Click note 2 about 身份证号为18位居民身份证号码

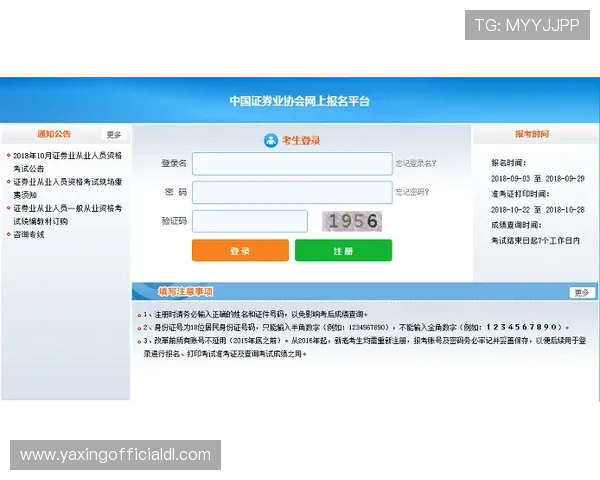(x=356, y=328)
